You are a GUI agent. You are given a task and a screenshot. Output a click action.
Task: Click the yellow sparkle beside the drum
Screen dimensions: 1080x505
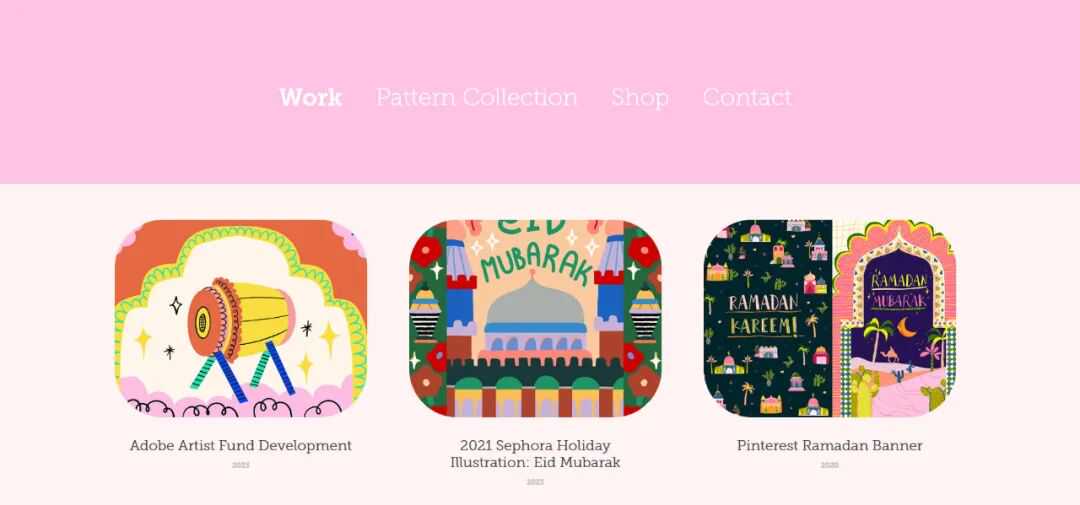pos(329,339)
